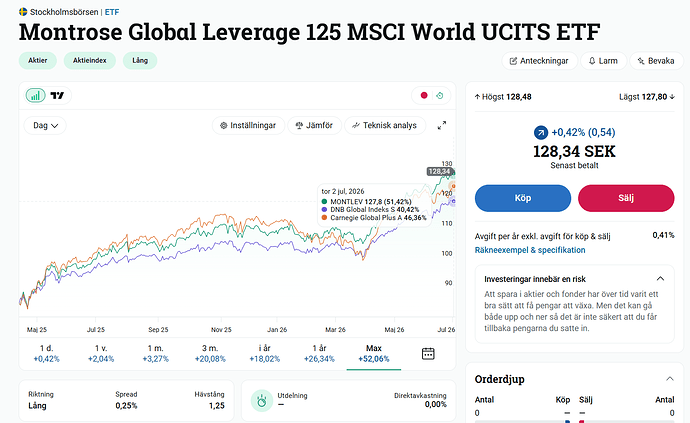
Task: Select the 1 v. period tab
Action: (101, 353)
